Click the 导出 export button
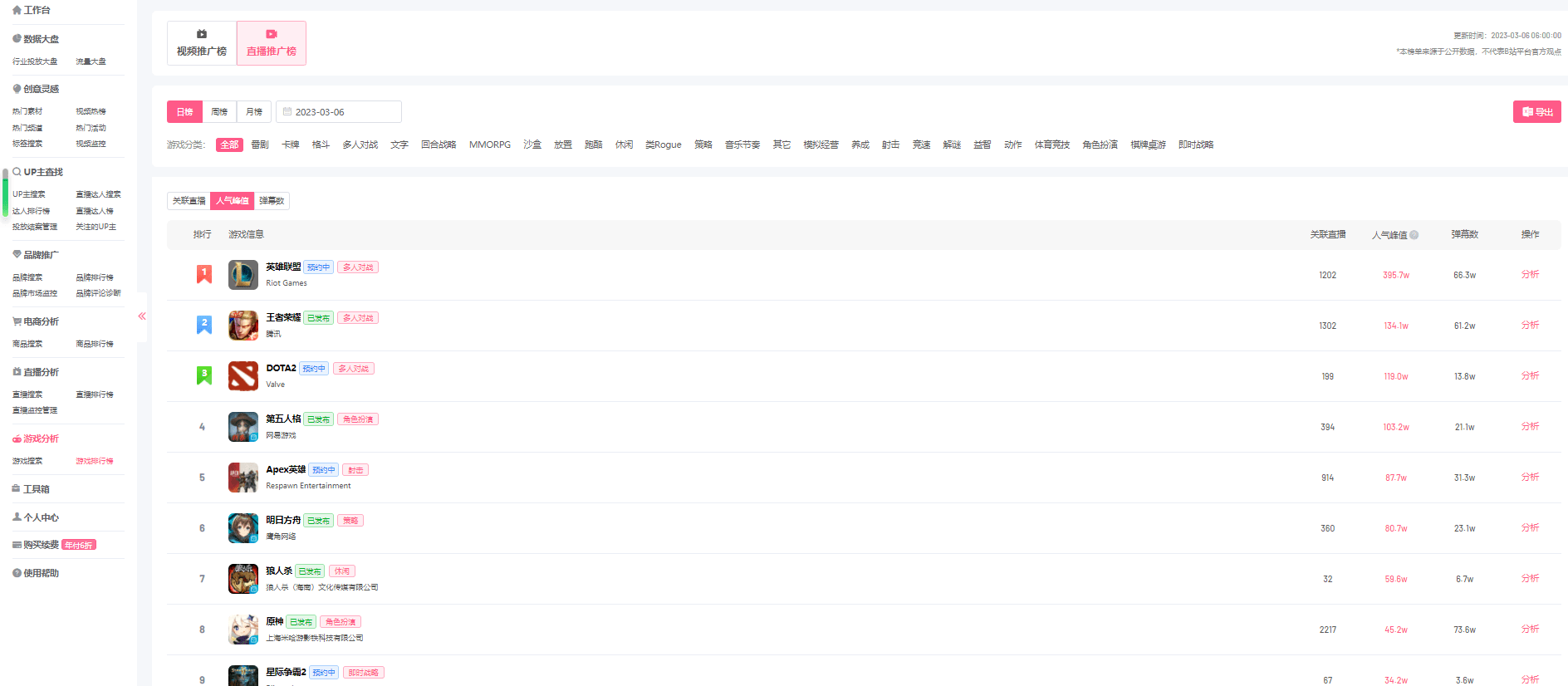The image size is (1568, 686). click(1536, 111)
